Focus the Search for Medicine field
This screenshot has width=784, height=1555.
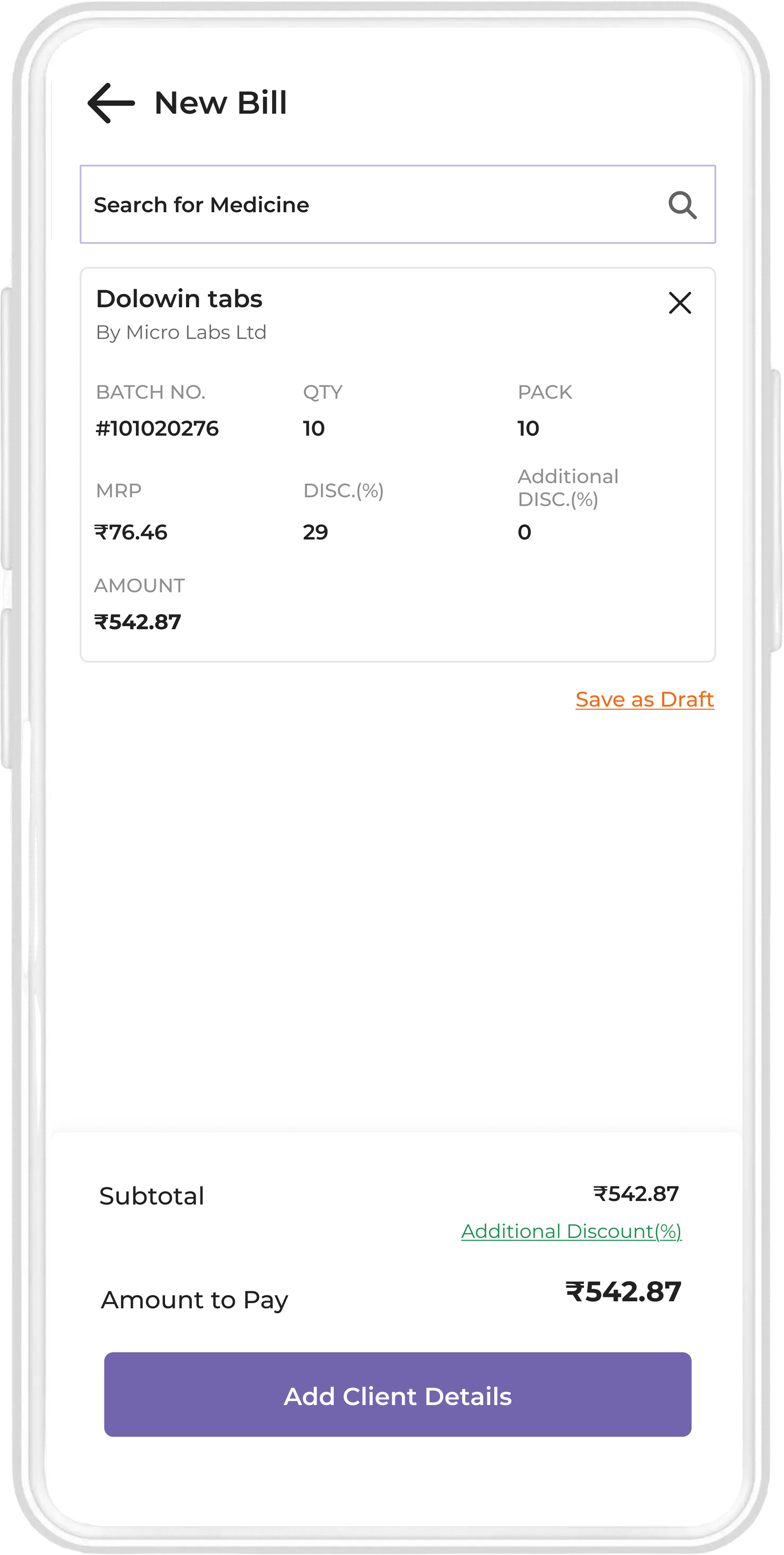tap(374, 205)
